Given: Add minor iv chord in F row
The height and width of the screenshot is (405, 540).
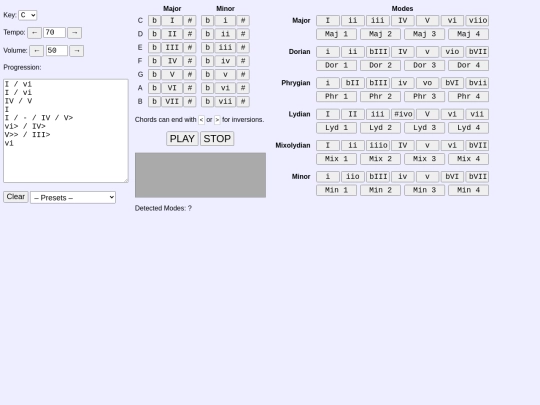Looking at the screenshot, I should (x=225, y=61).
